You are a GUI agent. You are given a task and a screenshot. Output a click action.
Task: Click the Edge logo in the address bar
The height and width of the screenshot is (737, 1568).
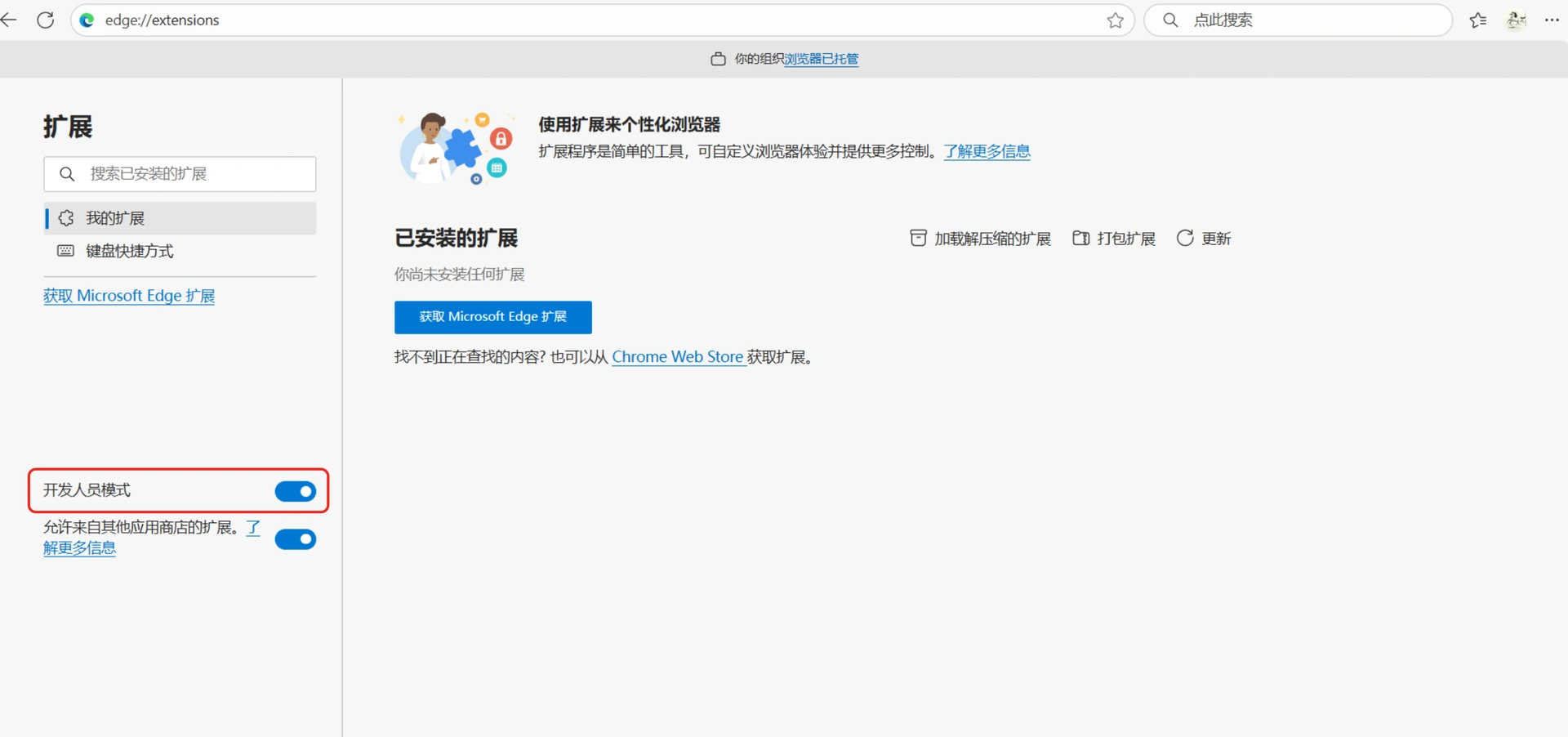coord(87,20)
